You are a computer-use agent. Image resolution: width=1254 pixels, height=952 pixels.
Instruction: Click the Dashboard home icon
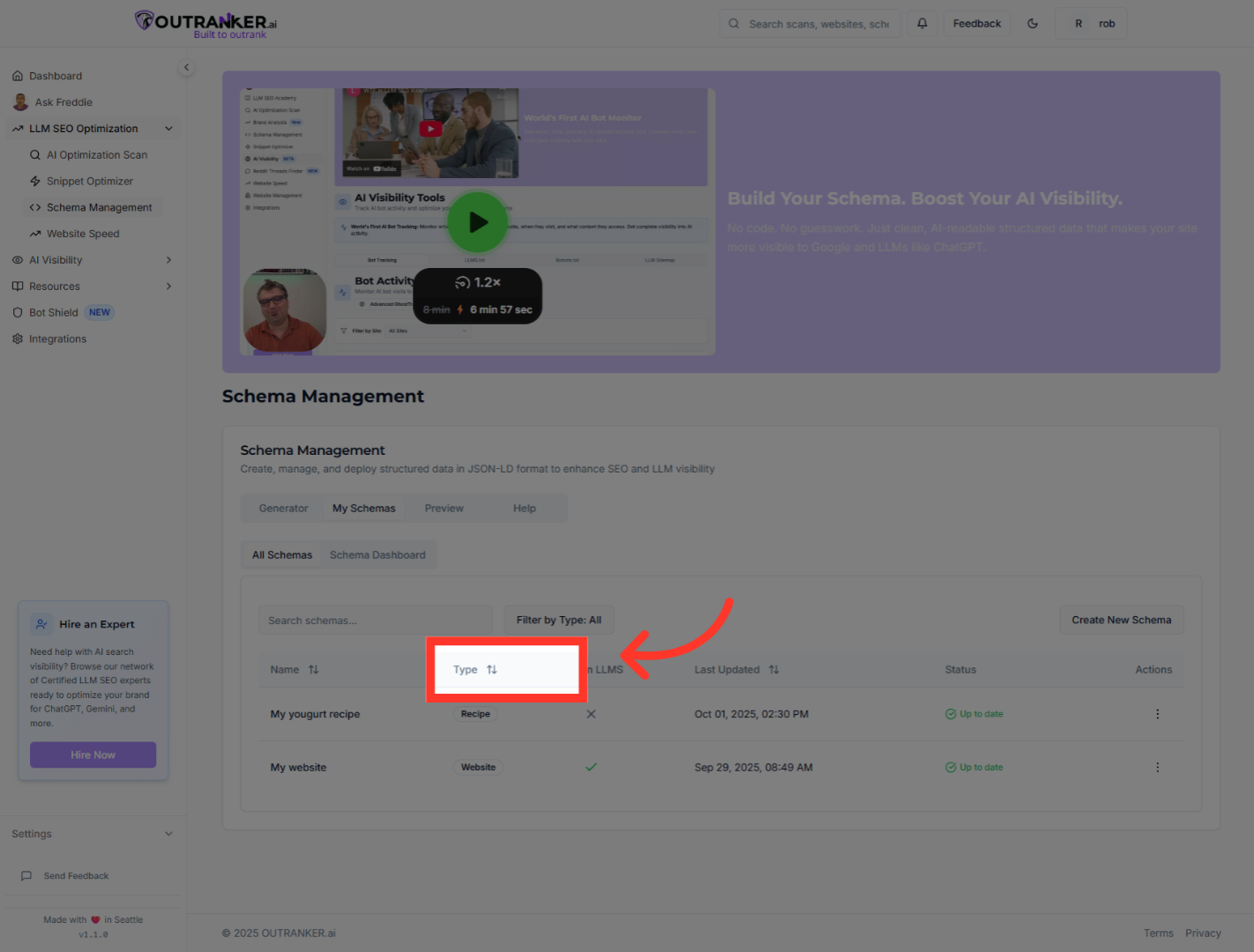pos(18,76)
